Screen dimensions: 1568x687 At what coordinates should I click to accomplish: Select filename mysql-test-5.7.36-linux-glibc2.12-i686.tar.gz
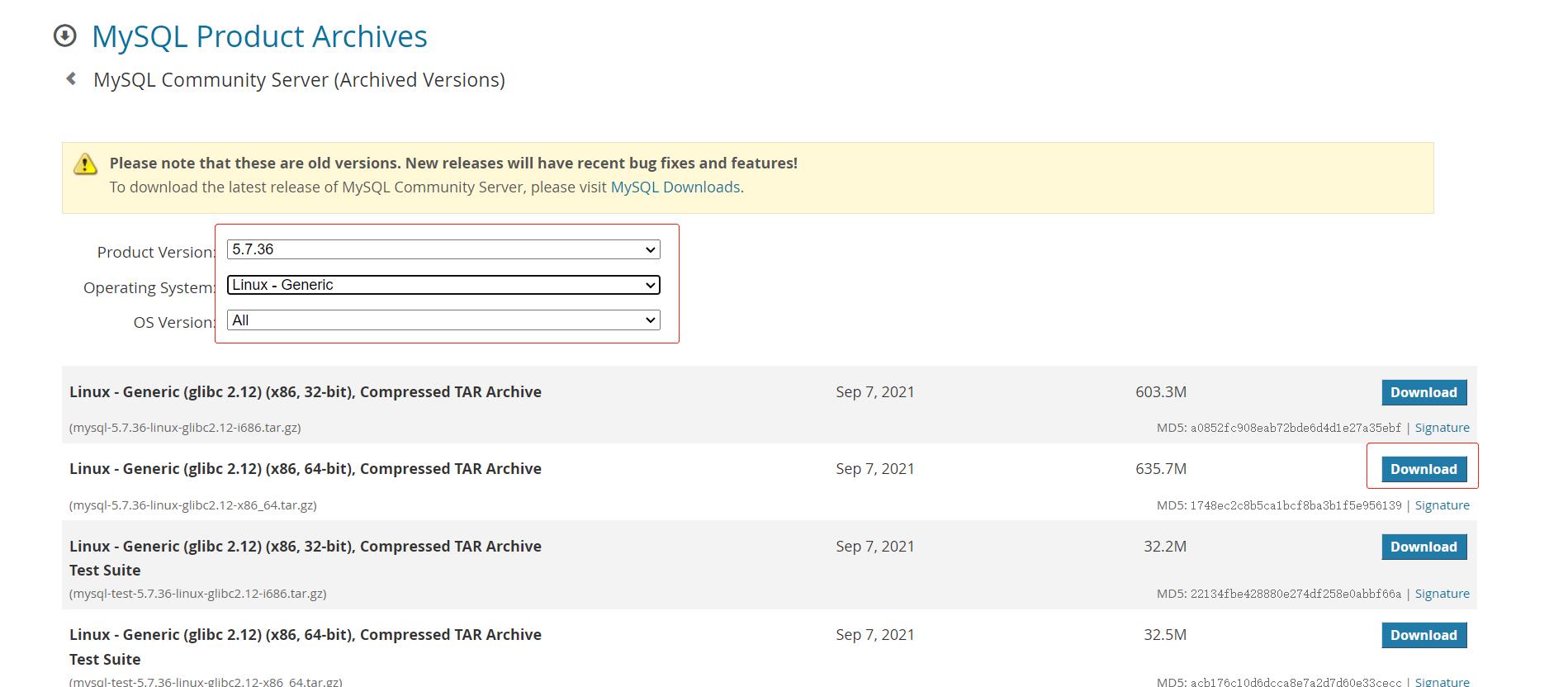198,594
